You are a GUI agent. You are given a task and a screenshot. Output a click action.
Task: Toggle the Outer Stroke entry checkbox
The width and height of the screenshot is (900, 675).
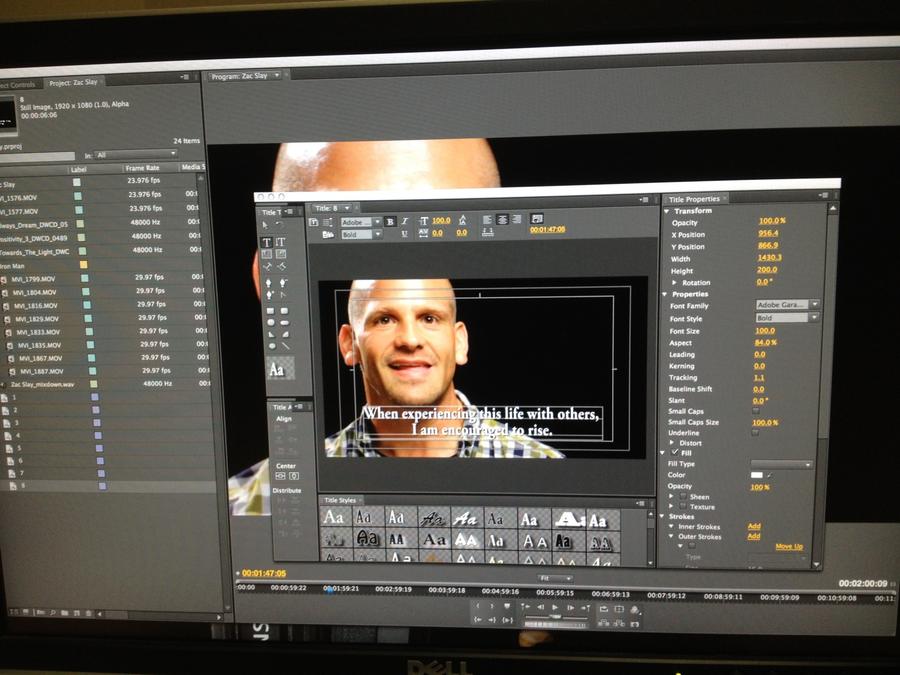pos(692,546)
